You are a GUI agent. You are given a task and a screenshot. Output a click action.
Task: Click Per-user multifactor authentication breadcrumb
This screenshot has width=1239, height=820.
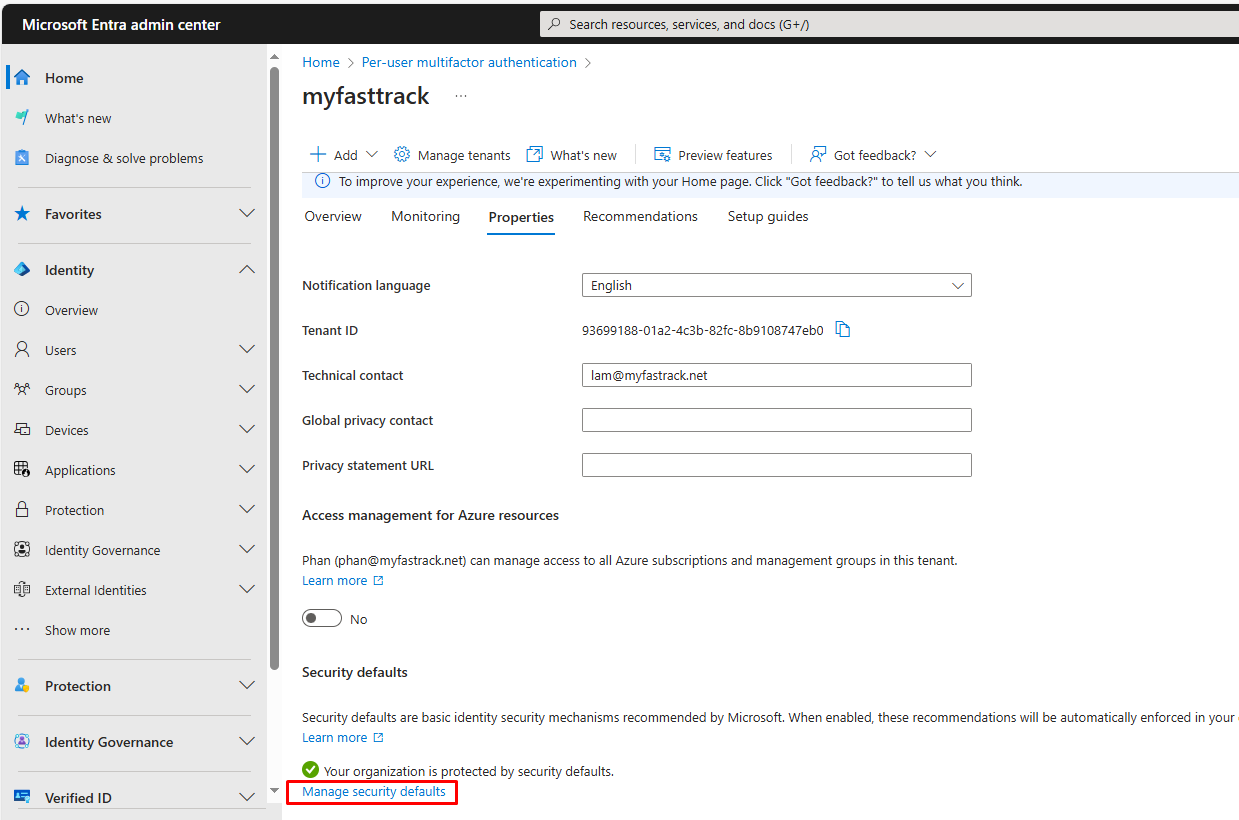point(469,62)
